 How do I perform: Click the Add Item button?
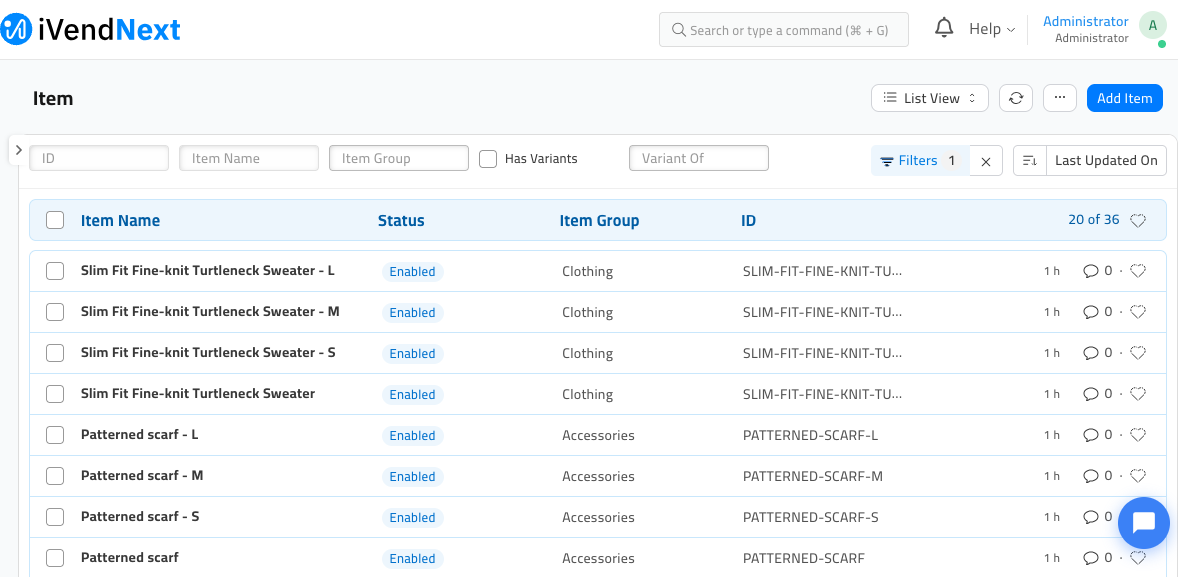coord(1125,98)
